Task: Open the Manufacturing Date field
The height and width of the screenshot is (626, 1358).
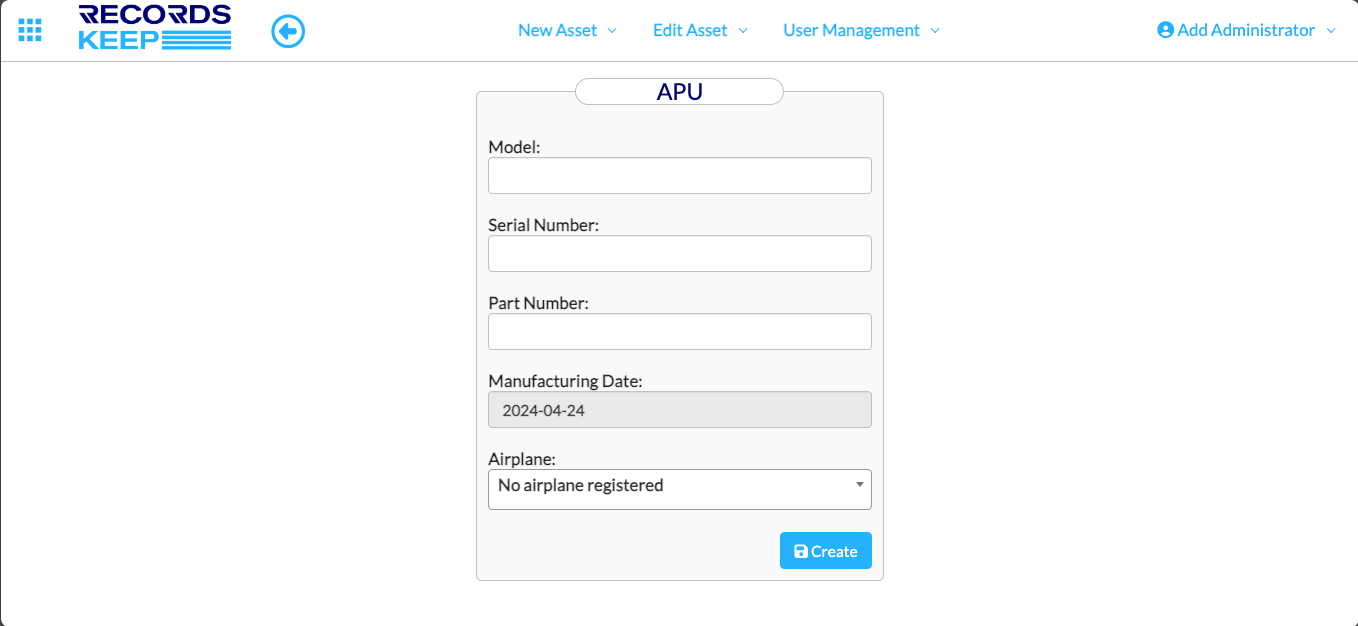Action: click(679, 410)
